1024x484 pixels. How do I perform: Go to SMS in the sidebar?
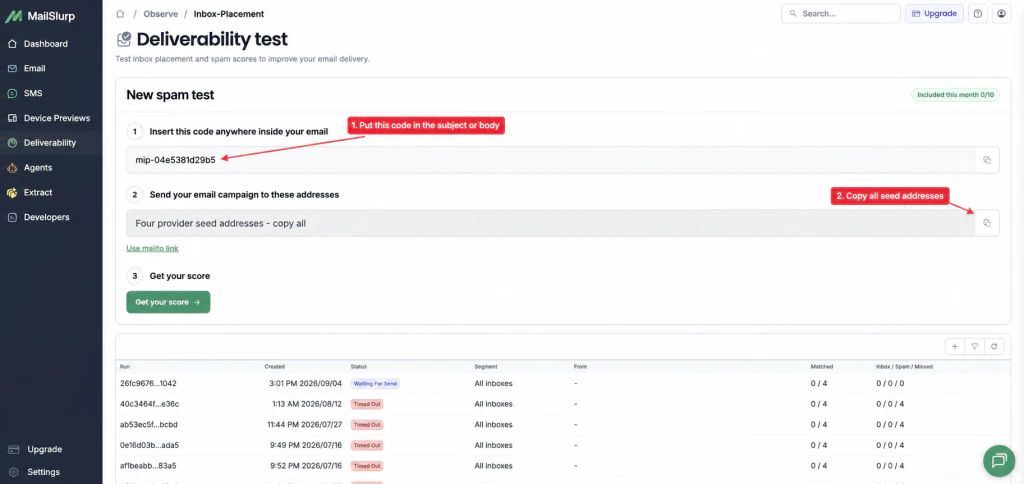(x=33, y=93)
